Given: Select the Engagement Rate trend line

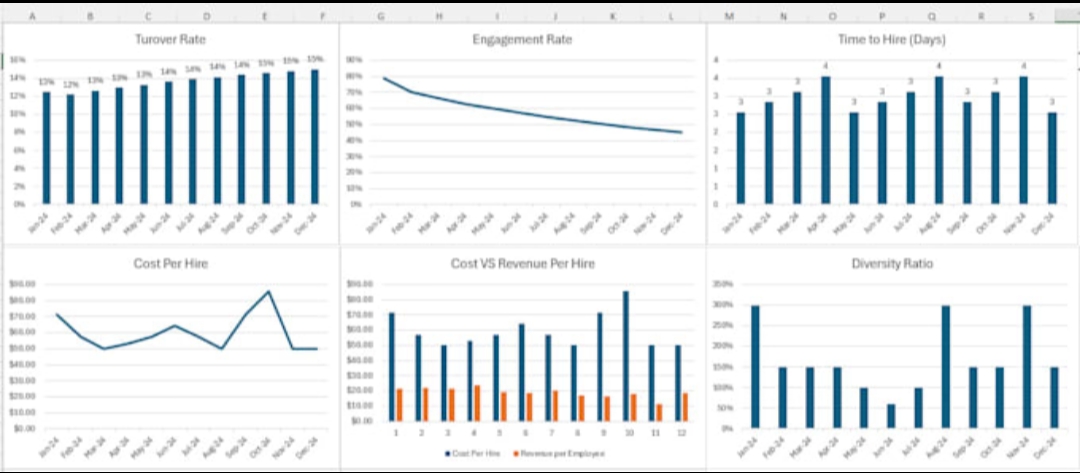Looking at the screenshot, I should (x=520, y=112).
